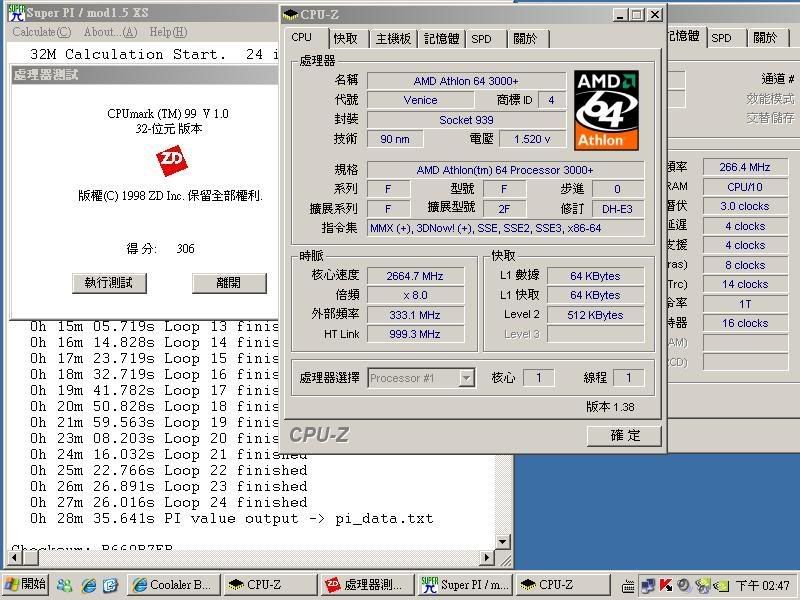Open the Windows Start (開始) button
This screenshot has height=600, width=800.
[x=26, y=584]
